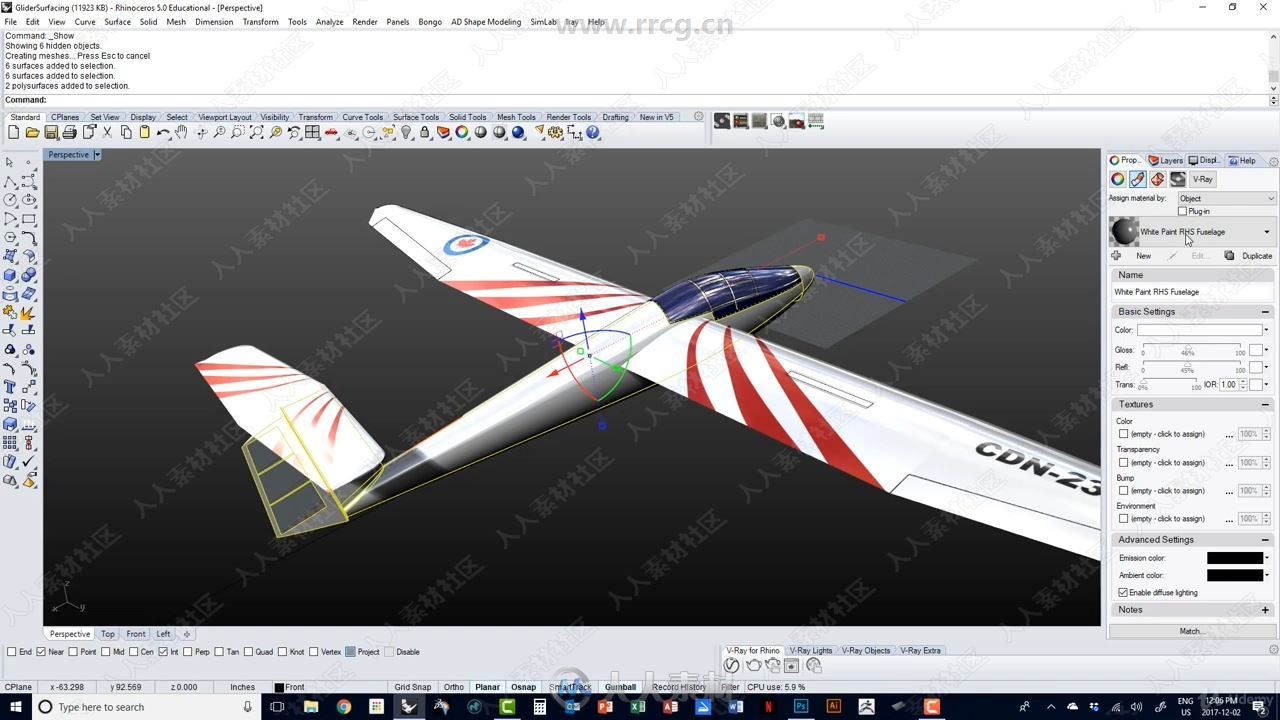Image resolution: width=1280 pixels, height=720 pixels.
Task: Open the Perspective viewport title dropdown arrow
Action: point(97,155)
